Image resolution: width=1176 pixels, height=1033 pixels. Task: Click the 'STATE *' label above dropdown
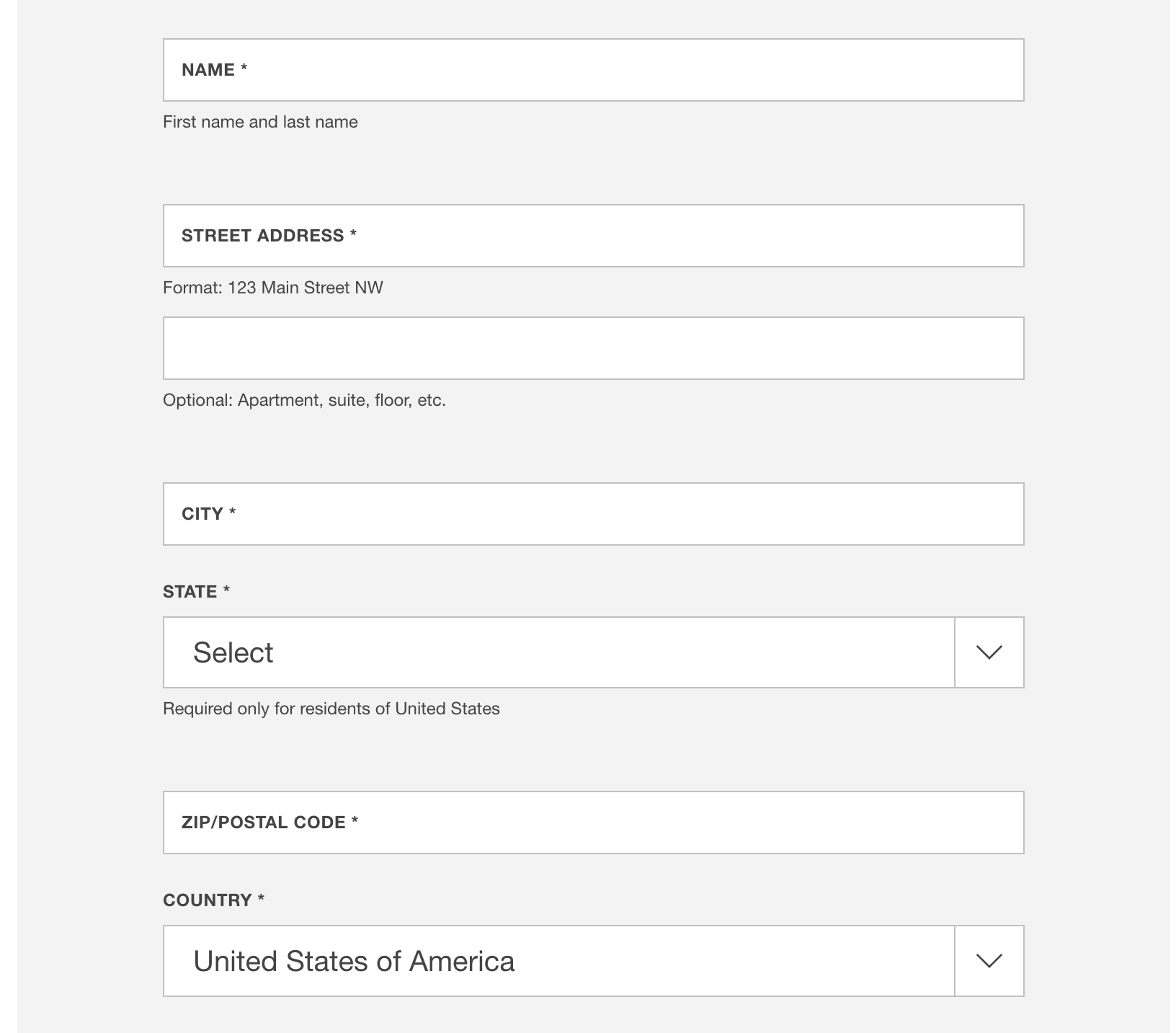(196, 592)
